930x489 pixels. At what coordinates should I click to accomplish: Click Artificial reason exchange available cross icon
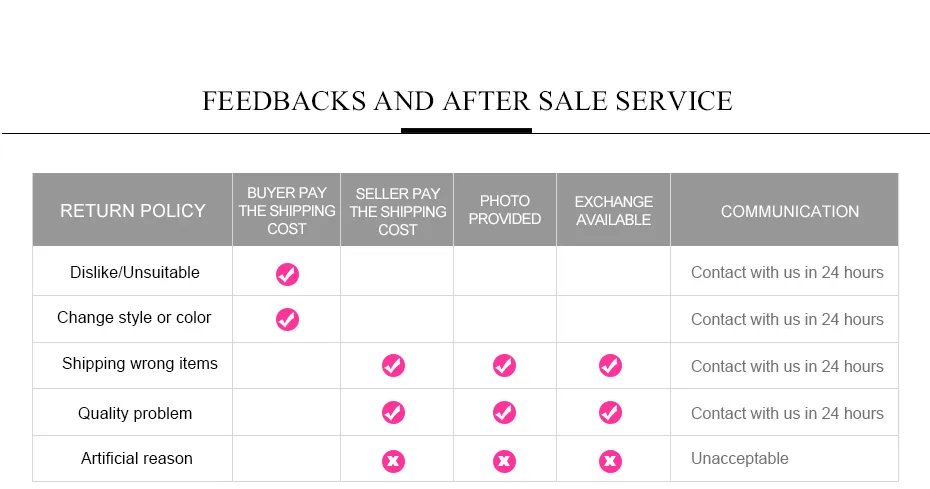pyautogui.click(x=610, y=461)
